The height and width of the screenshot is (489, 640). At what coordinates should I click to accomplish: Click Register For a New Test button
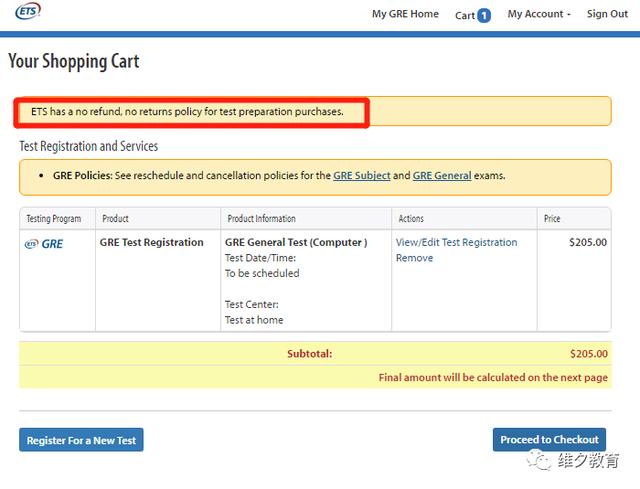81,440
